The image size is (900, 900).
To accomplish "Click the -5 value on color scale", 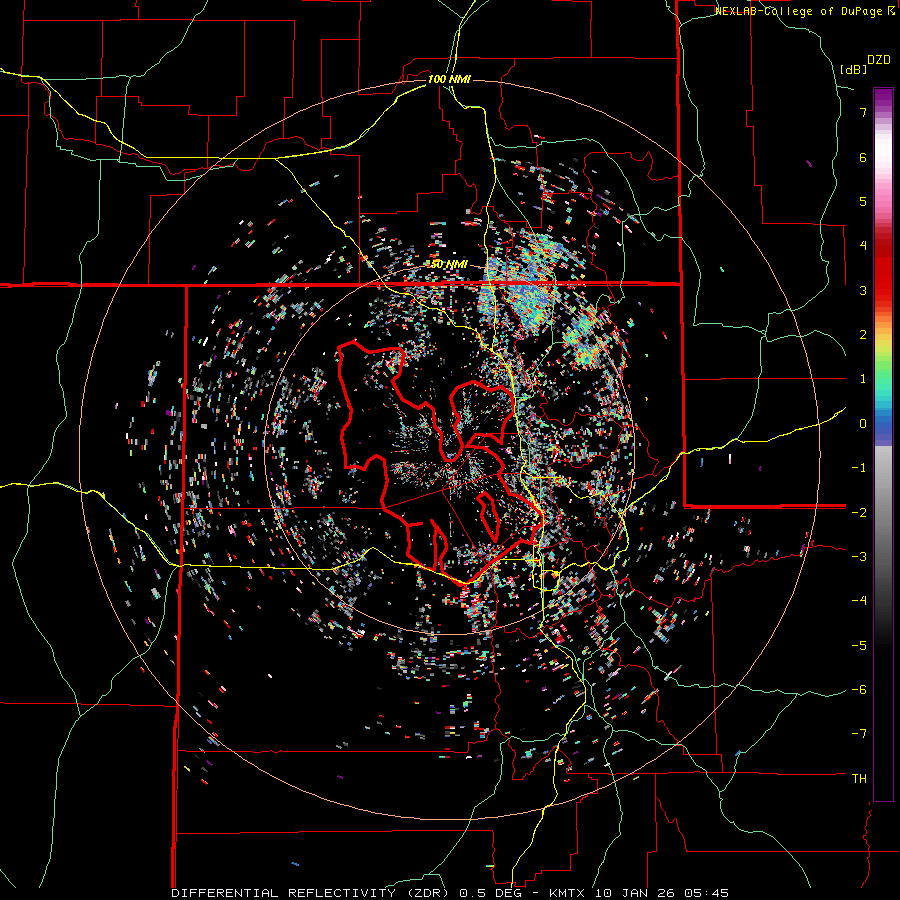I will pos(859,645).
